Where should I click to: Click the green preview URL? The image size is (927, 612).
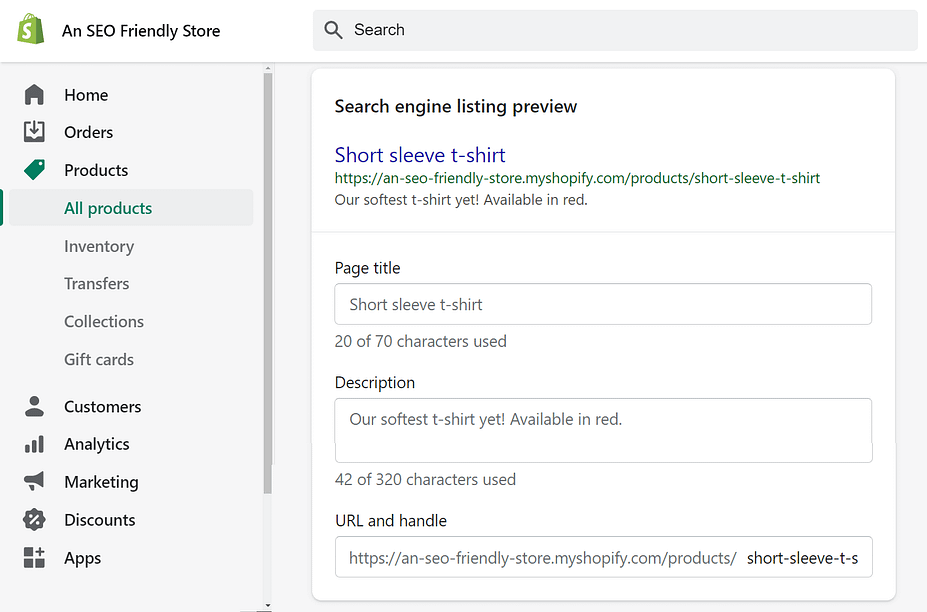577,178
